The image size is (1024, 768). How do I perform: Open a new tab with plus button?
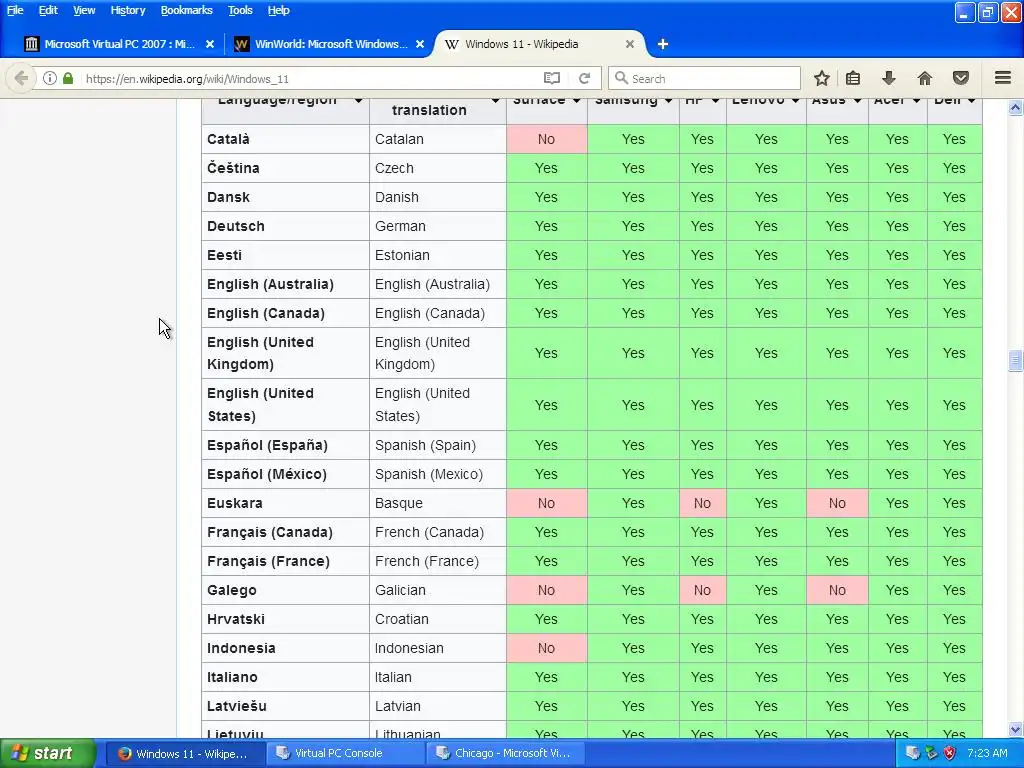(x=663, y=44)
